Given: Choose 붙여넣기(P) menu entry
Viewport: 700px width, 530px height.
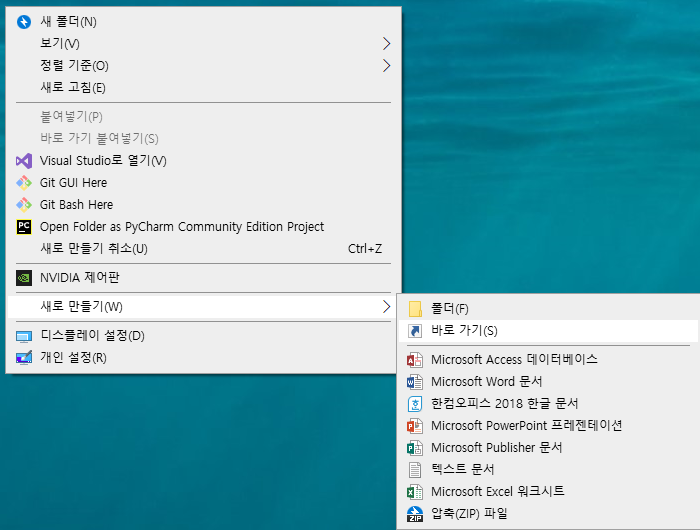Looking at the screenshot, I should [x=204, y=117].
